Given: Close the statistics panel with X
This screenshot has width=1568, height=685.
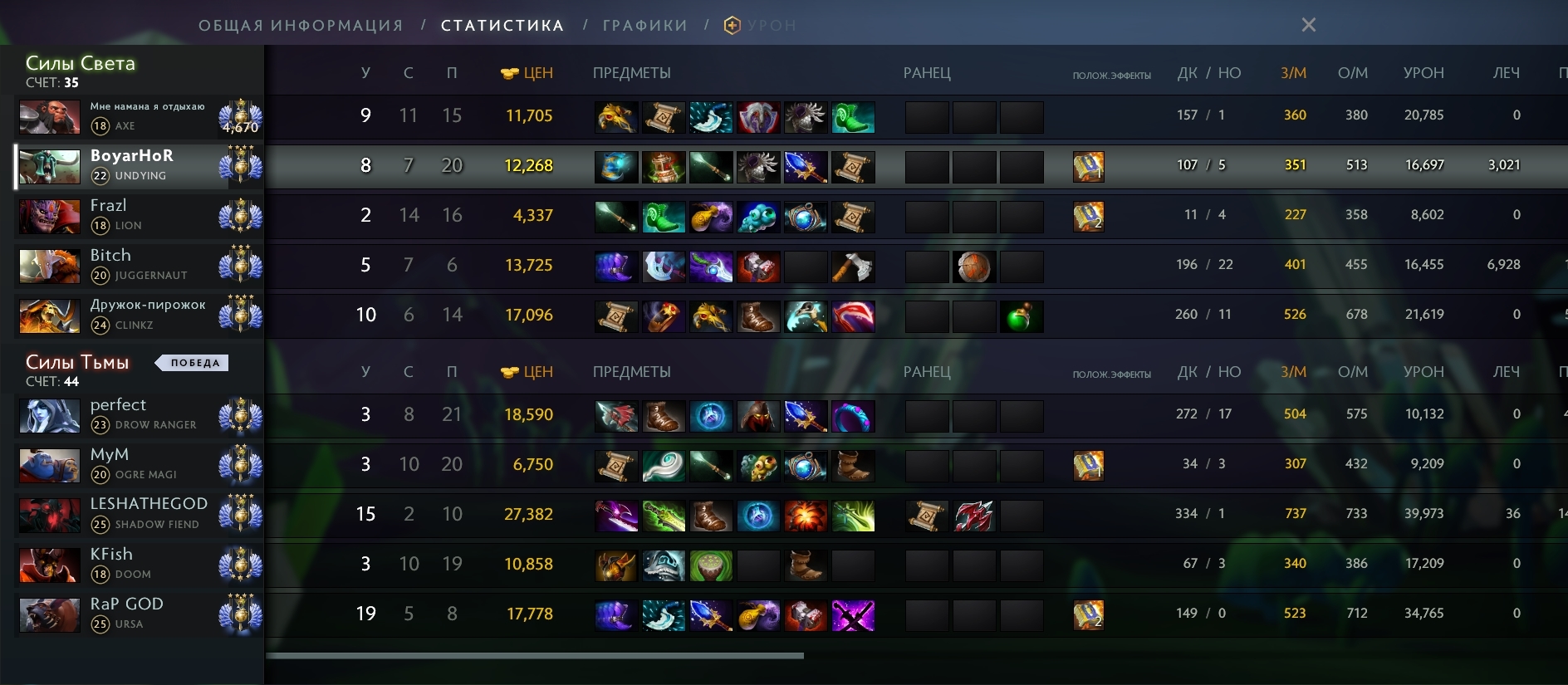Looking at the screenshot, I should (x=1309, y=25).
